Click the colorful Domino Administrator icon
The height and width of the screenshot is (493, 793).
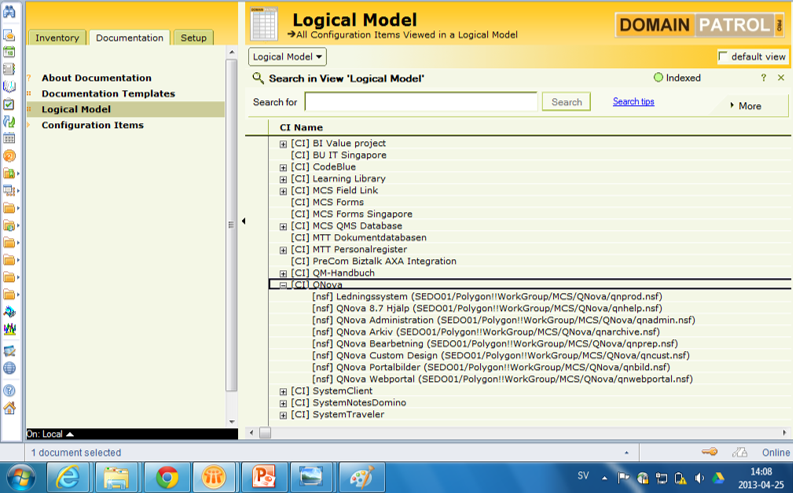pyautogui.click(x=9, y=329)
